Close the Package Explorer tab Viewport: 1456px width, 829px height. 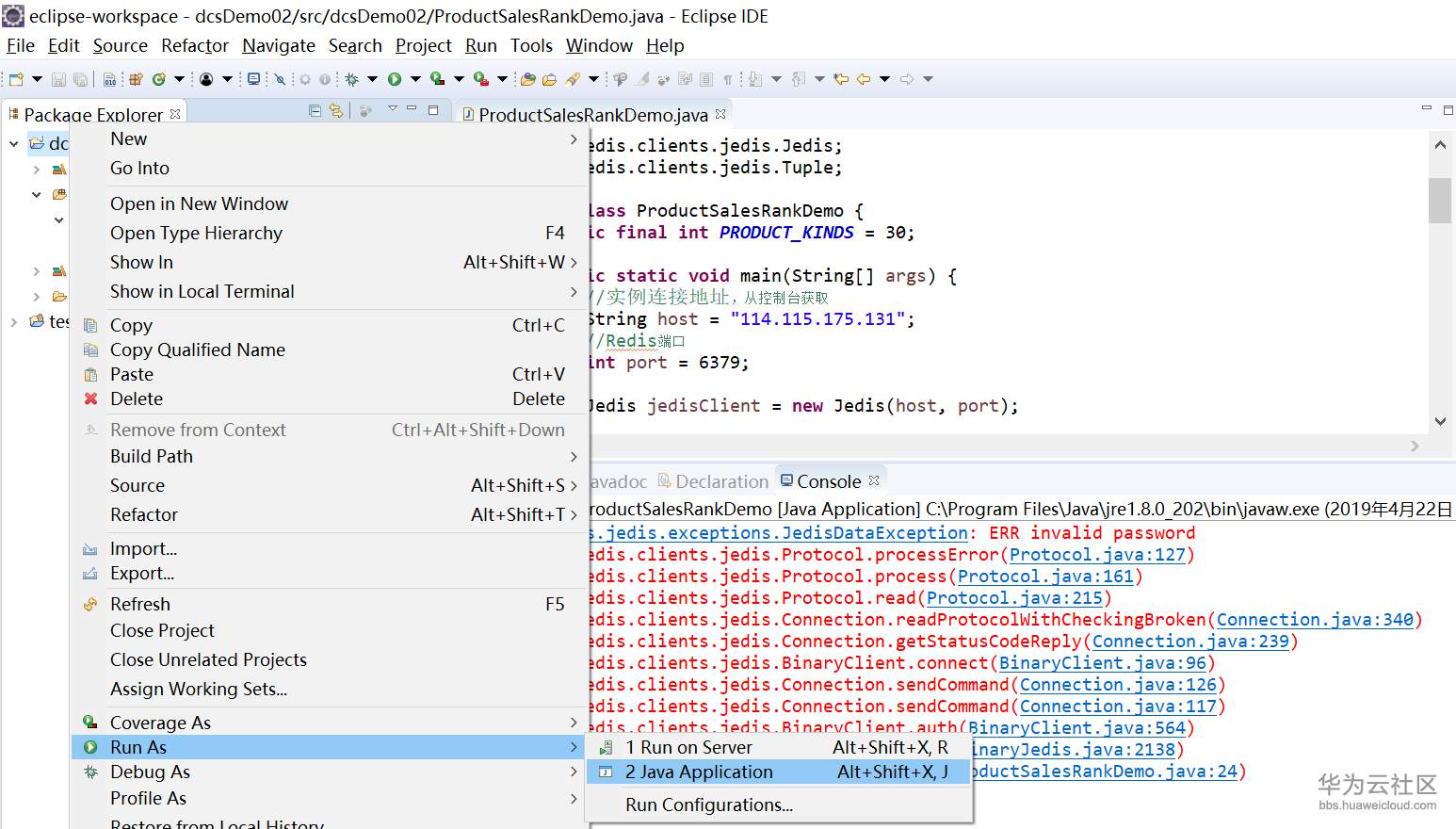point(175,114)
